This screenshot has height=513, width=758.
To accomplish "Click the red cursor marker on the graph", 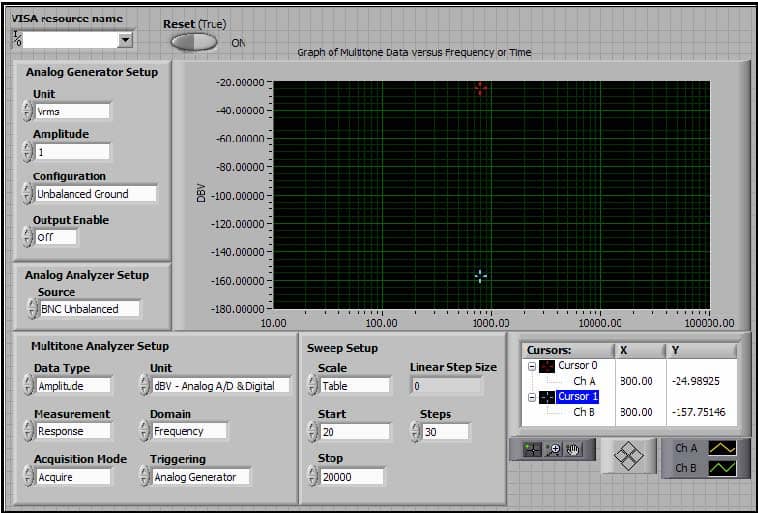I will [x=481, y=89].
